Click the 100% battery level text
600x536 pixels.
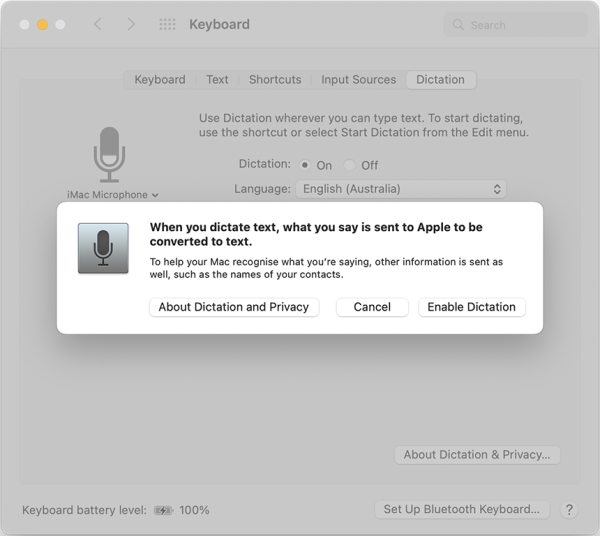[x=194, y=510]
